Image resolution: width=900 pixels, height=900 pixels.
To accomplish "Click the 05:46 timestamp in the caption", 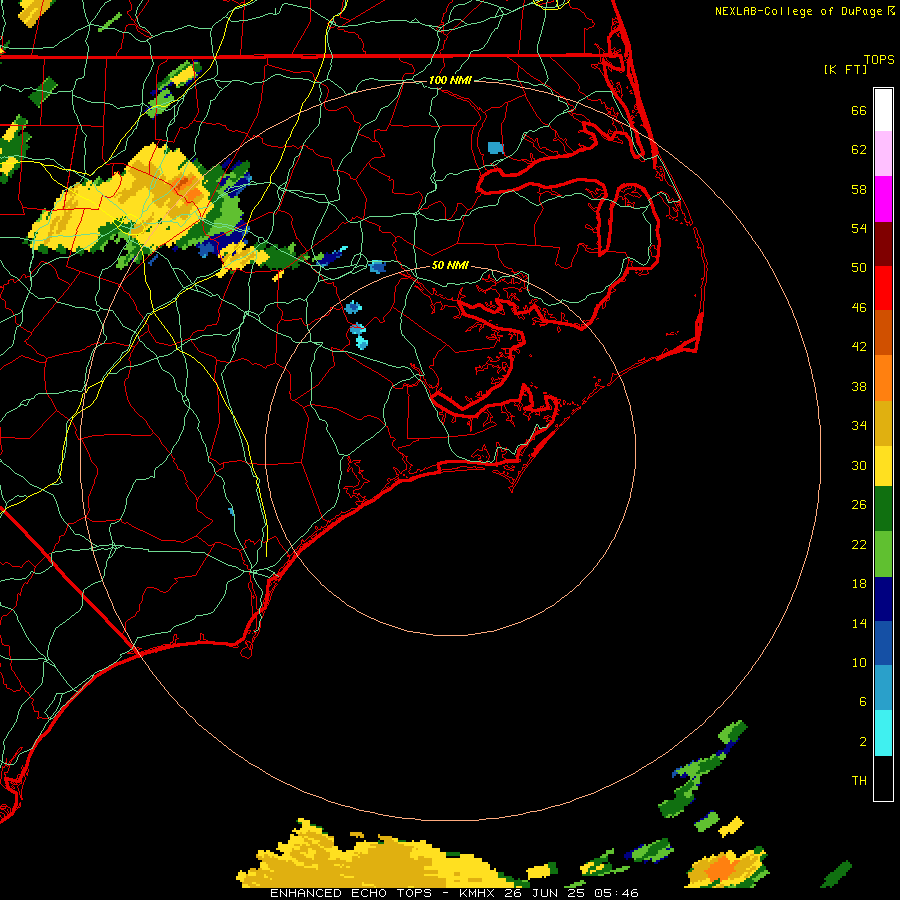I will [x=617, y=893].
